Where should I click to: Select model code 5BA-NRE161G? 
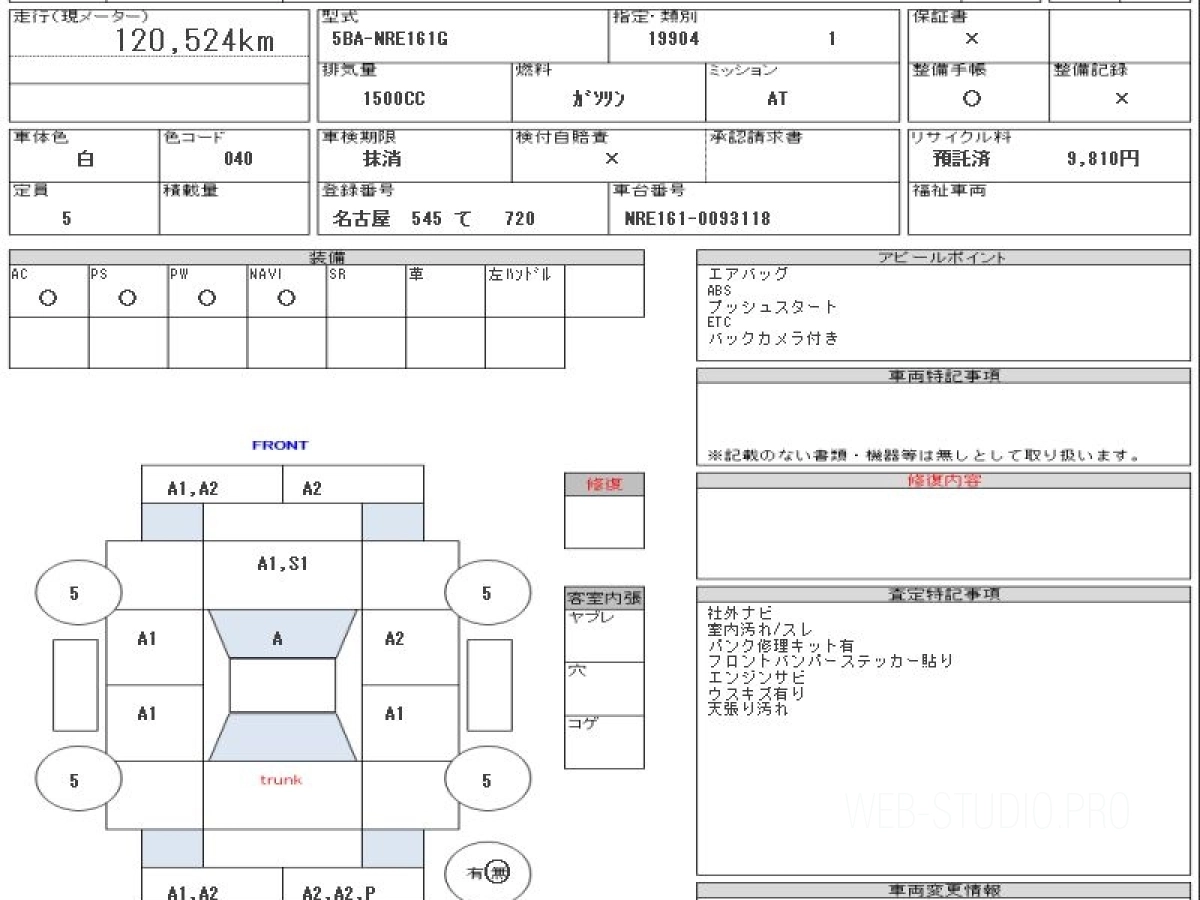[x=390, y=40]
